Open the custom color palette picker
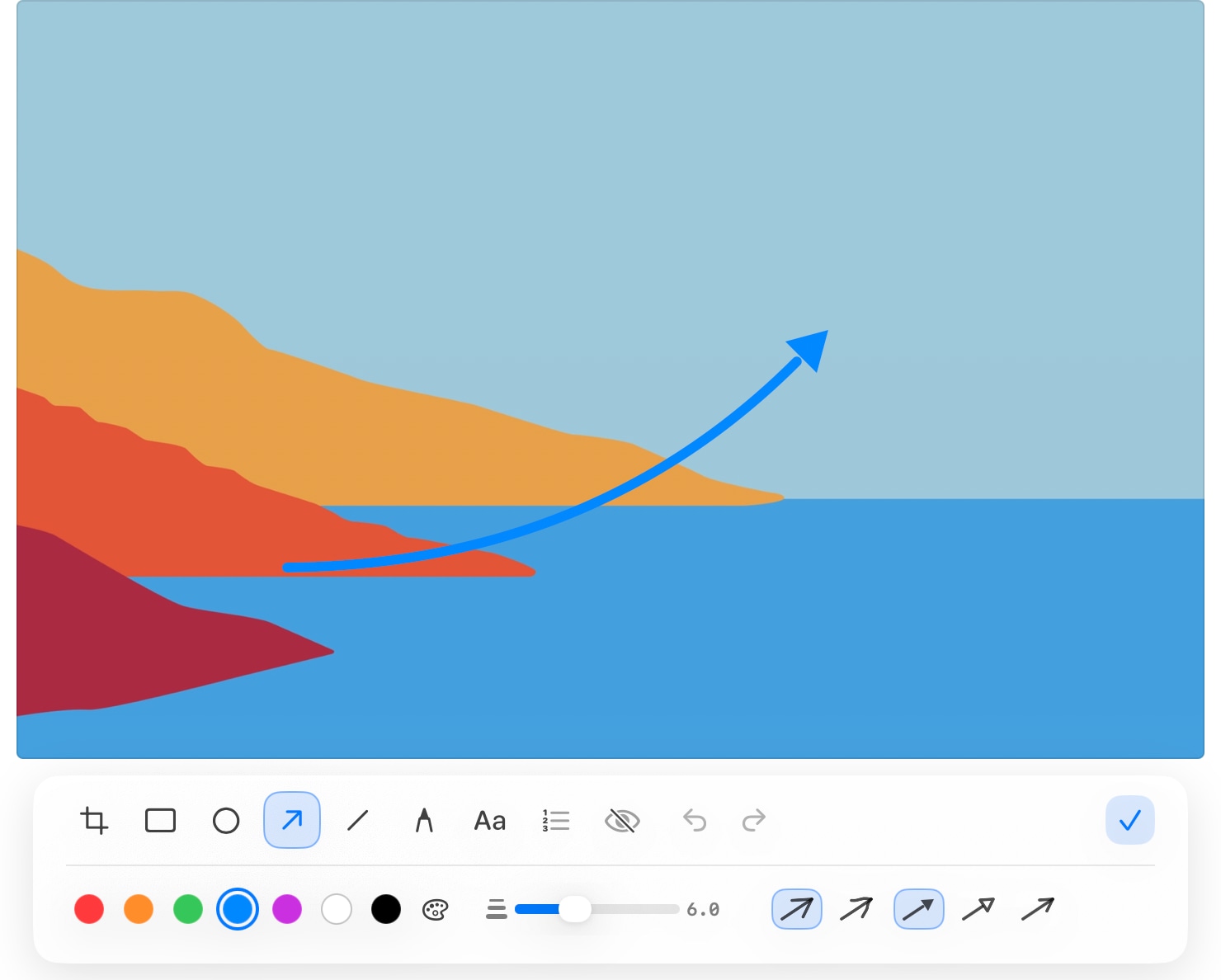 tap(435, 909)
